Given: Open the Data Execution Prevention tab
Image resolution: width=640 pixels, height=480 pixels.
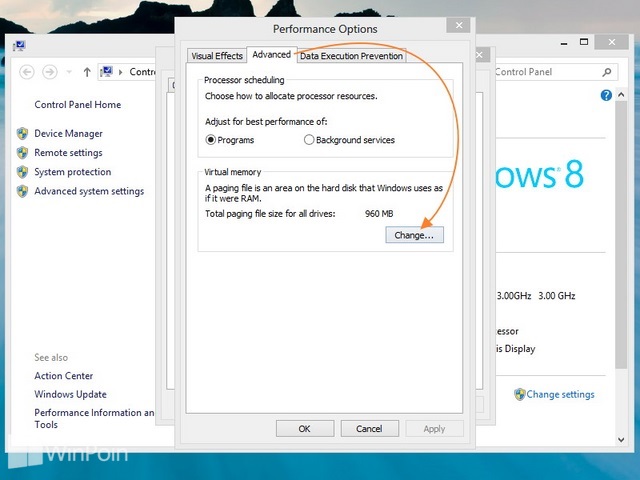Looking at the screenshot, I should [x=351, y=56].
